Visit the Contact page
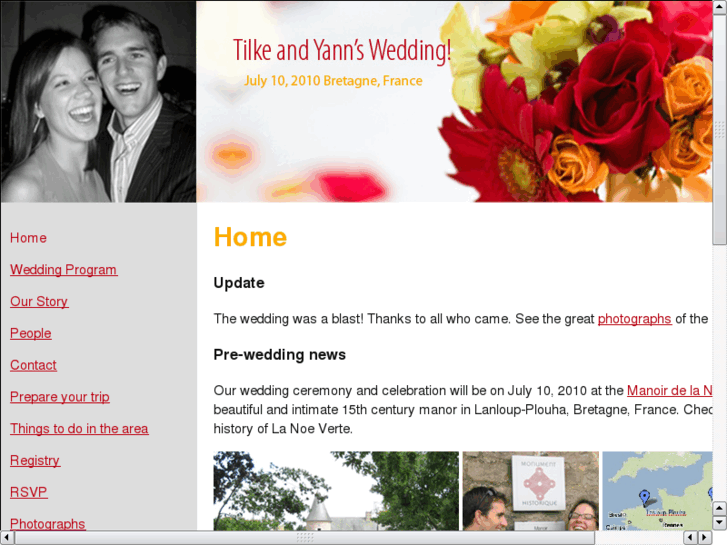The width and height of the screenshot is (727, 545). pyautogui.click(x=33, y=365)
